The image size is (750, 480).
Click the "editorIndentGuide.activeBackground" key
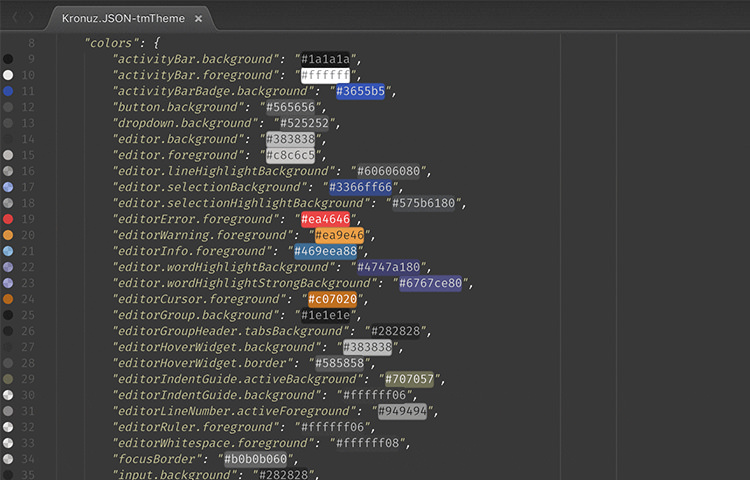pos(238,379)
